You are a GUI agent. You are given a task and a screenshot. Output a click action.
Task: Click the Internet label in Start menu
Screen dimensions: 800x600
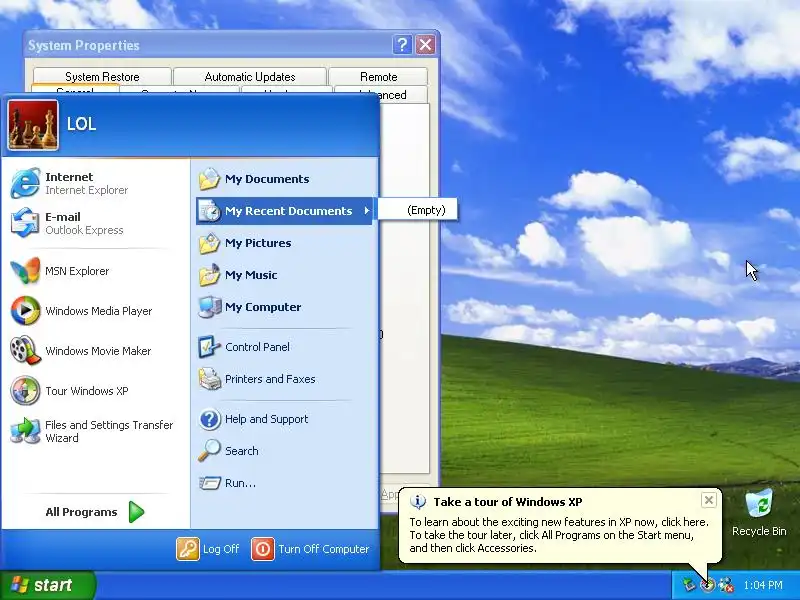pyautogui.click(x=69, y=177)
